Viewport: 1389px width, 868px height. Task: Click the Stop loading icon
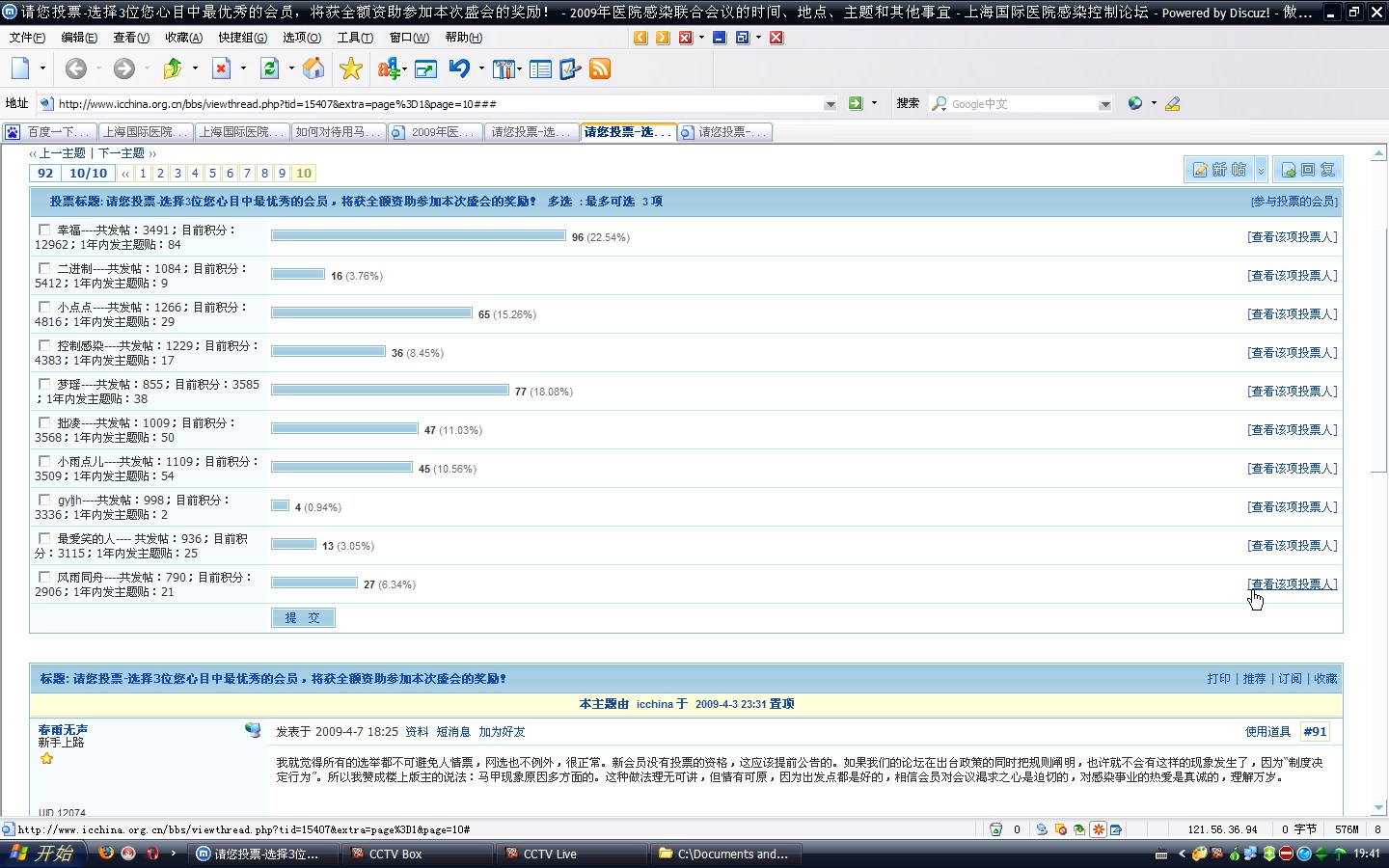pyautogui.click(x=222, y=68)
